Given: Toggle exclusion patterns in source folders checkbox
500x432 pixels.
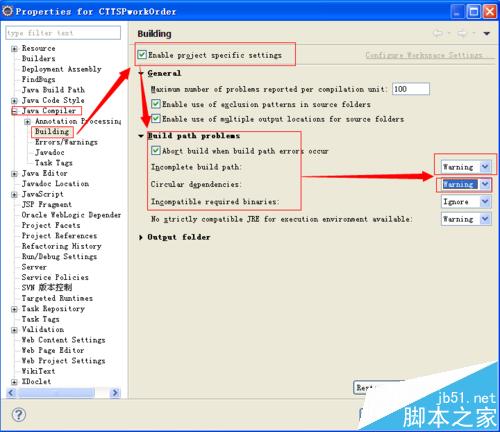Looking at the screenshot, I should (156, 104).
